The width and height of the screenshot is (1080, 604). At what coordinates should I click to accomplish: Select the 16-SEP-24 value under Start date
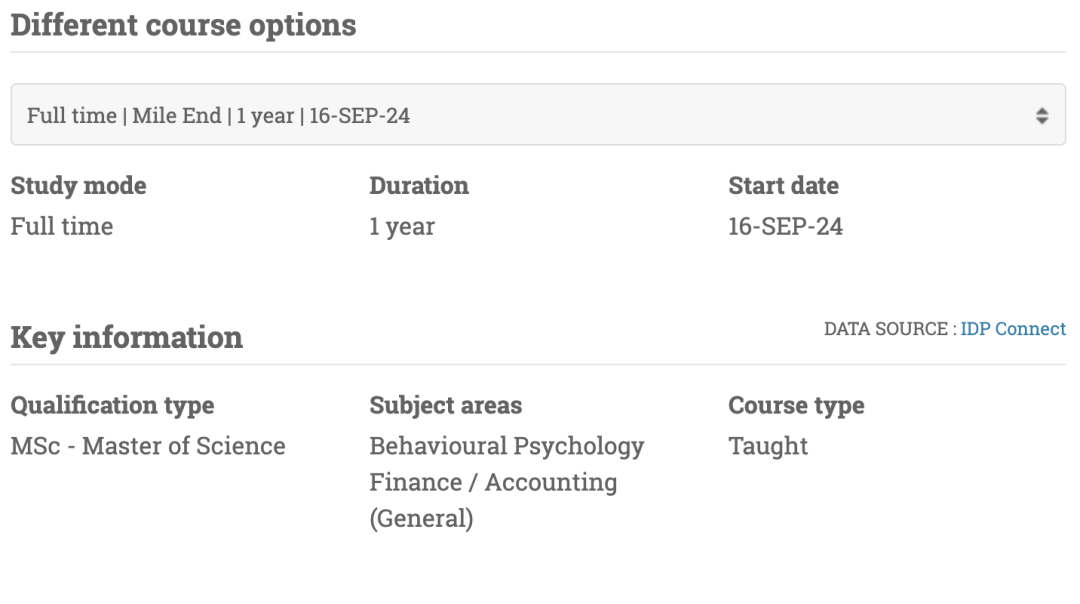click(x=785, y=227)
